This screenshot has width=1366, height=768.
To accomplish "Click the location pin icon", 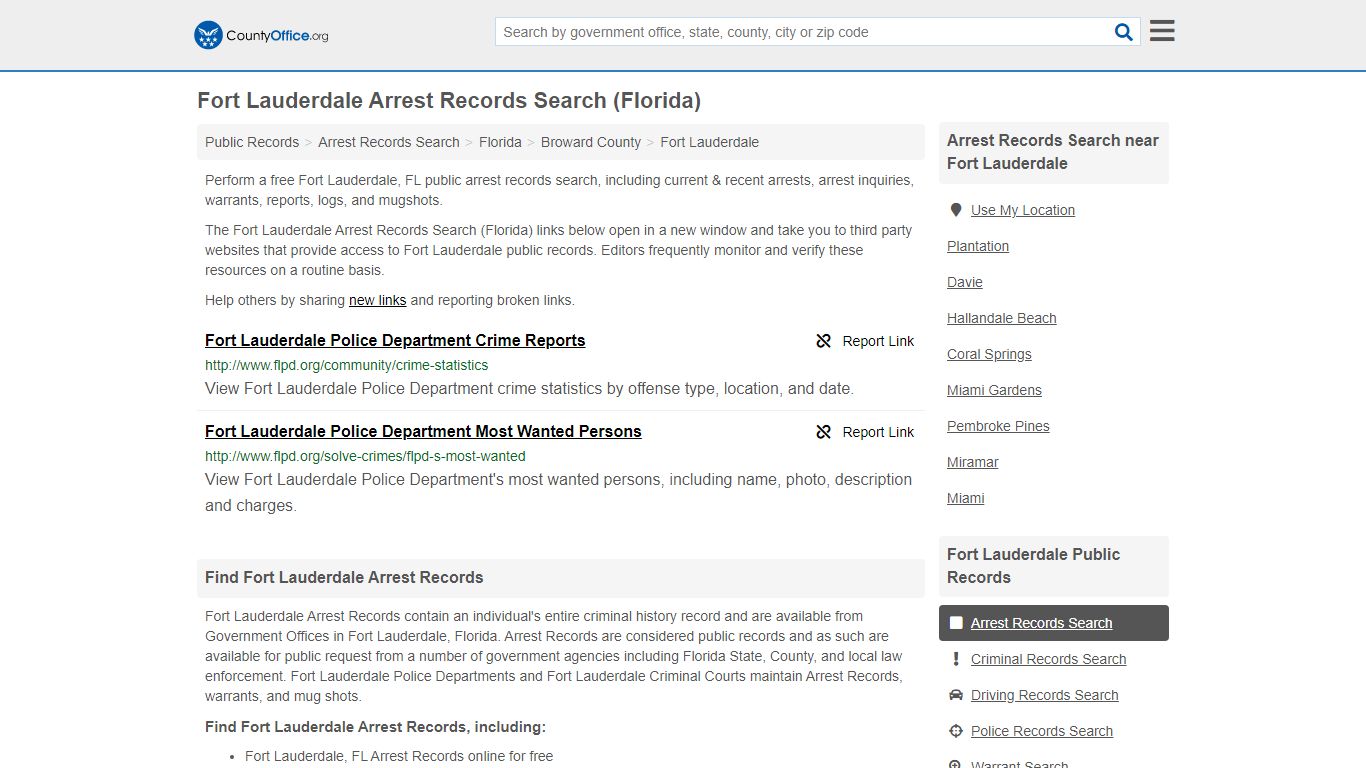I will tap(956, 210).
